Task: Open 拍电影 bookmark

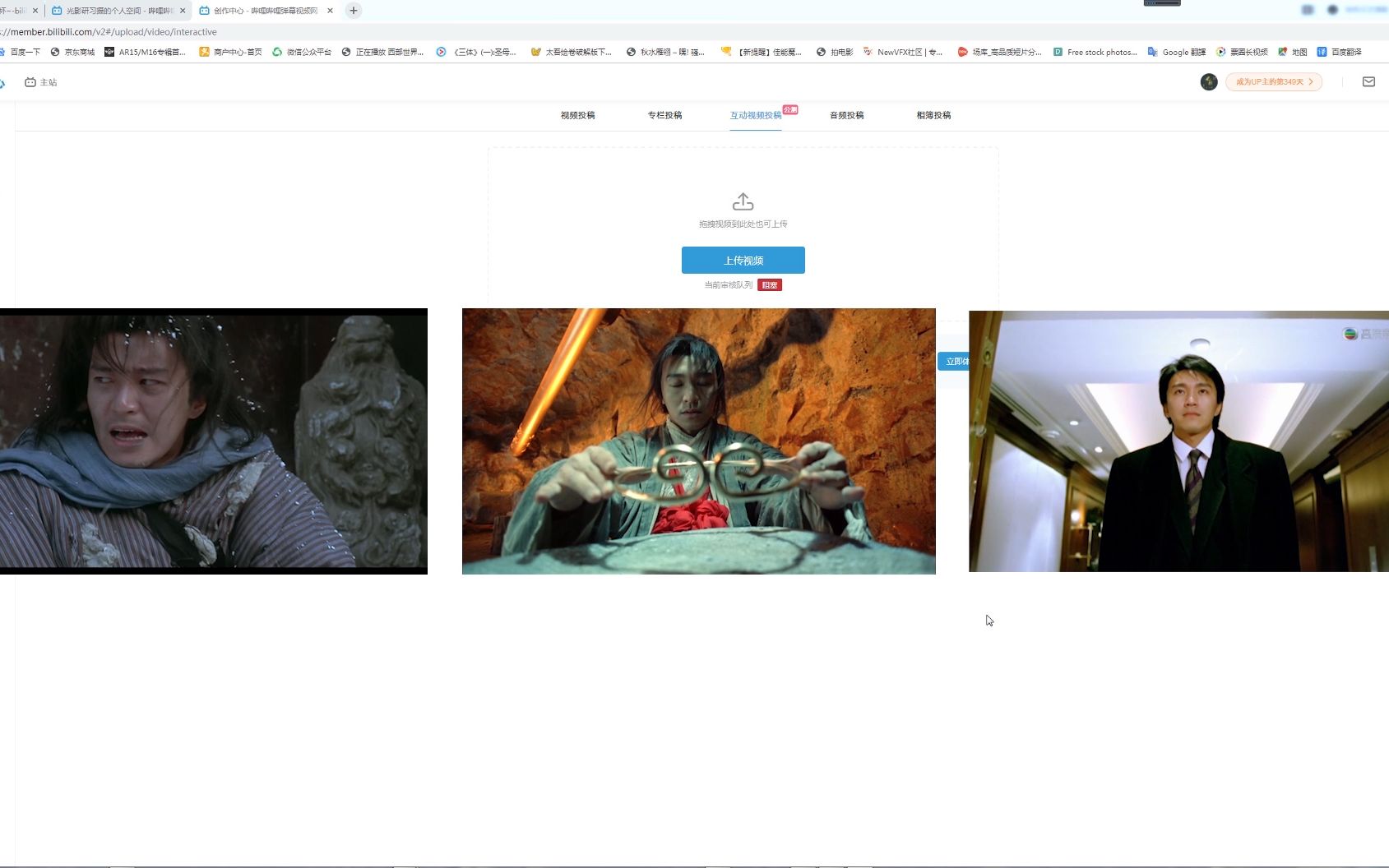Action: tap(835, 52)
